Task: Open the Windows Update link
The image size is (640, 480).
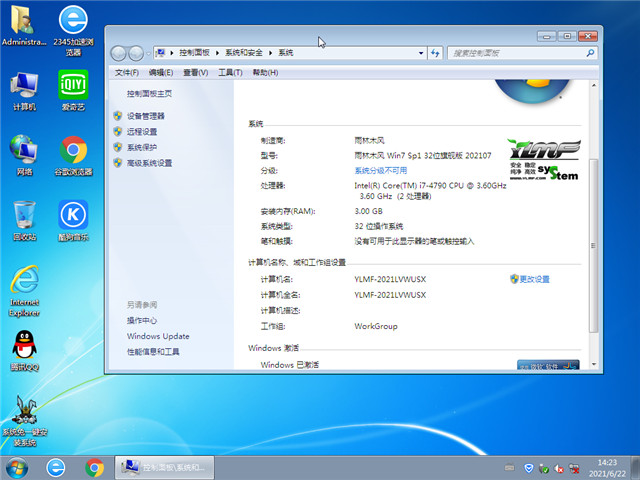Action: click(x=158, y=336)
